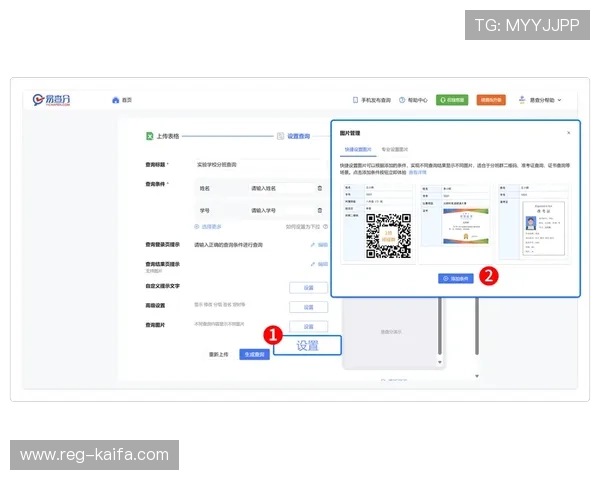Viewport: 600px width, 480px height.
Task: Open 手机发布查询 link text
Action: [x=376, y=100]
